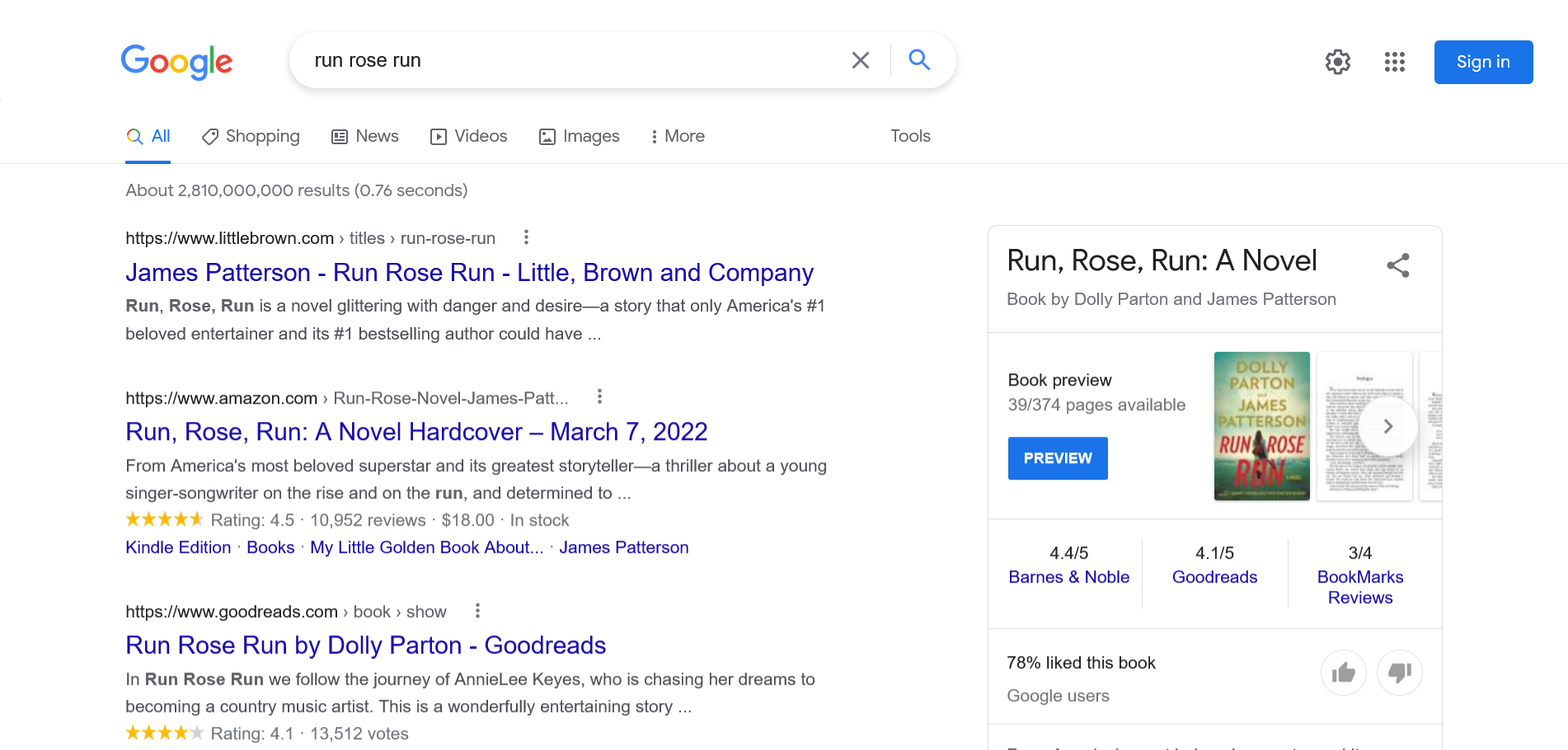Like the book with the thumbs up

click(x=1344, y=673)
